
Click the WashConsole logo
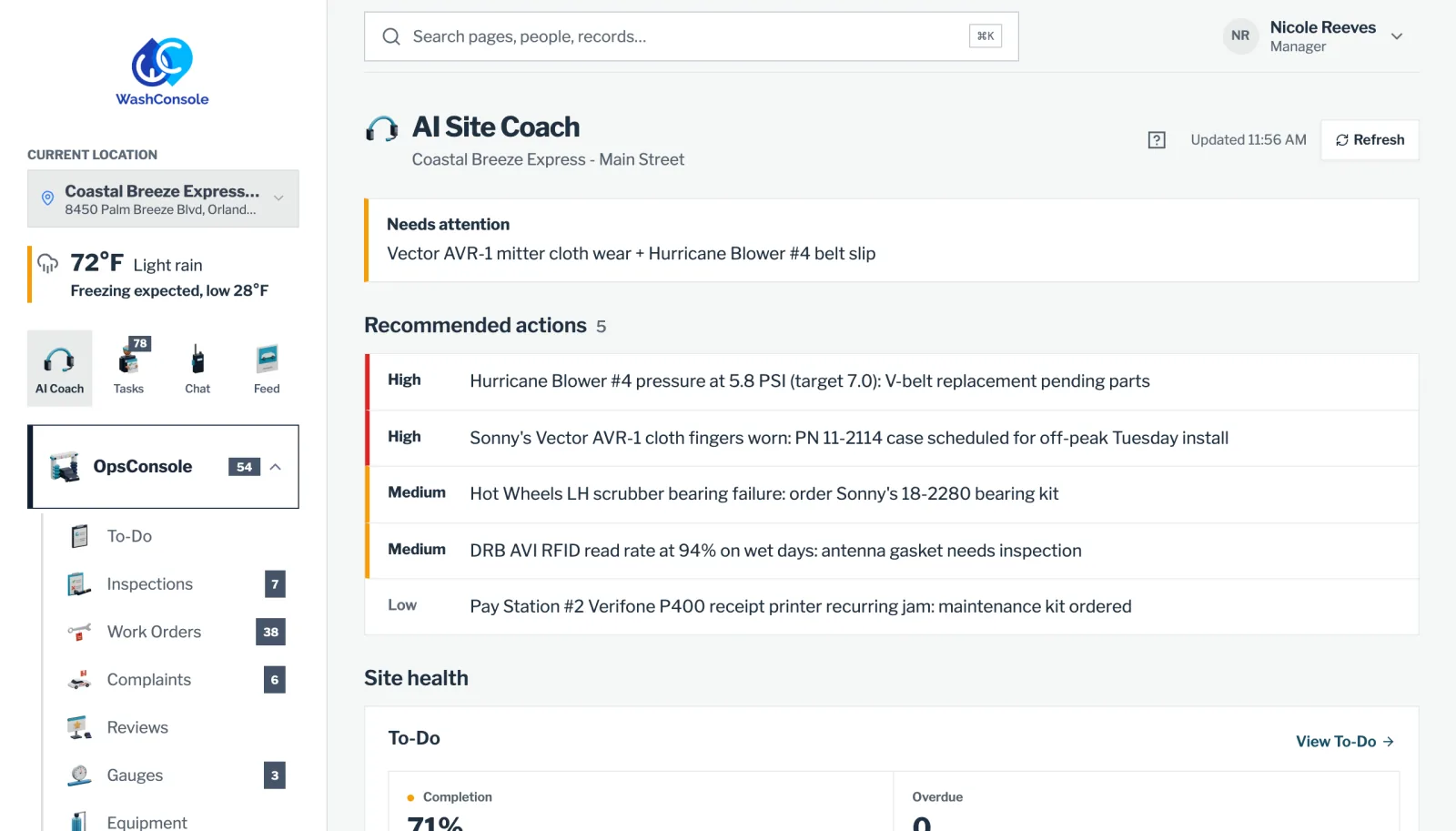point(162,72)
